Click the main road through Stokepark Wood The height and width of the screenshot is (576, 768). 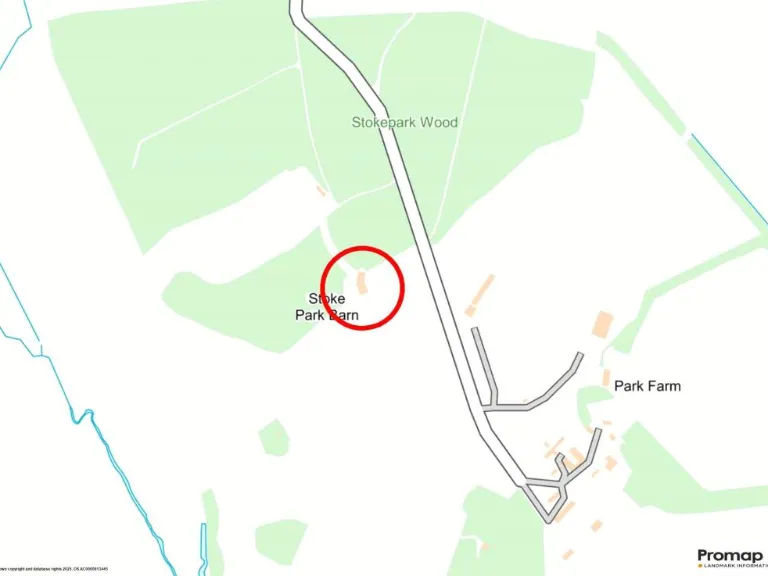point(407,196)
